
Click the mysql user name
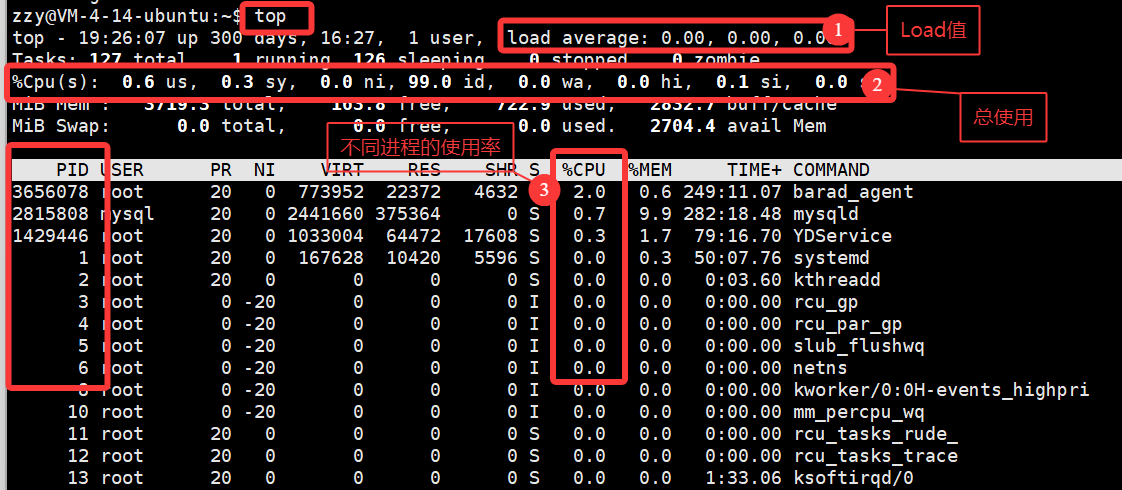[127, 215]
